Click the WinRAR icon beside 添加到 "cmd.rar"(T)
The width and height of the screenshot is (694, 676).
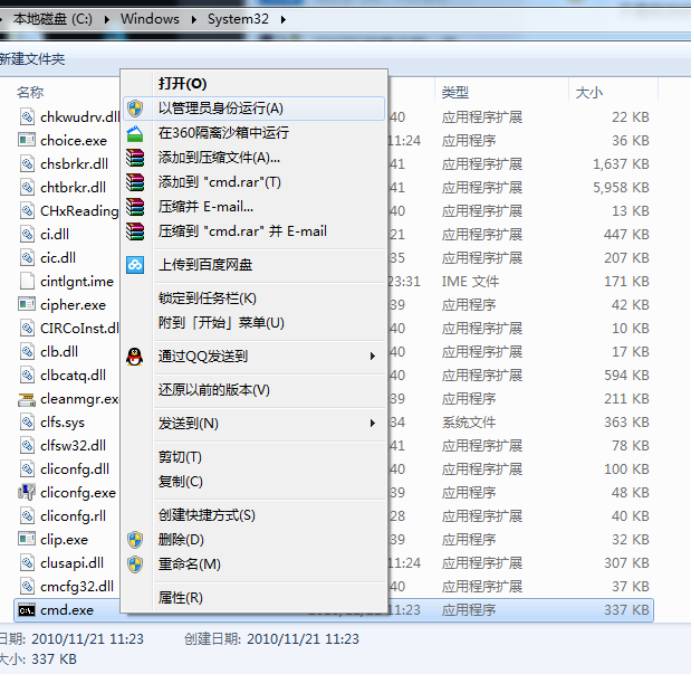tap(135, 182)
